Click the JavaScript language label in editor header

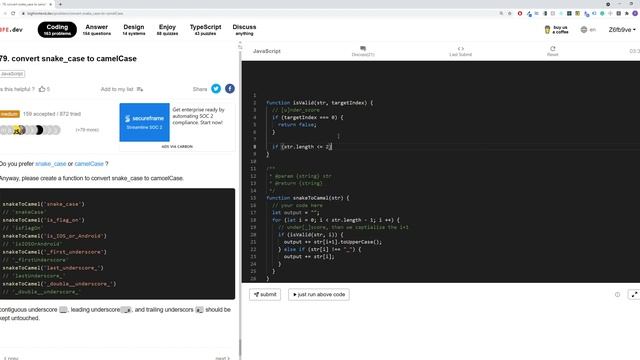(267, 51)
